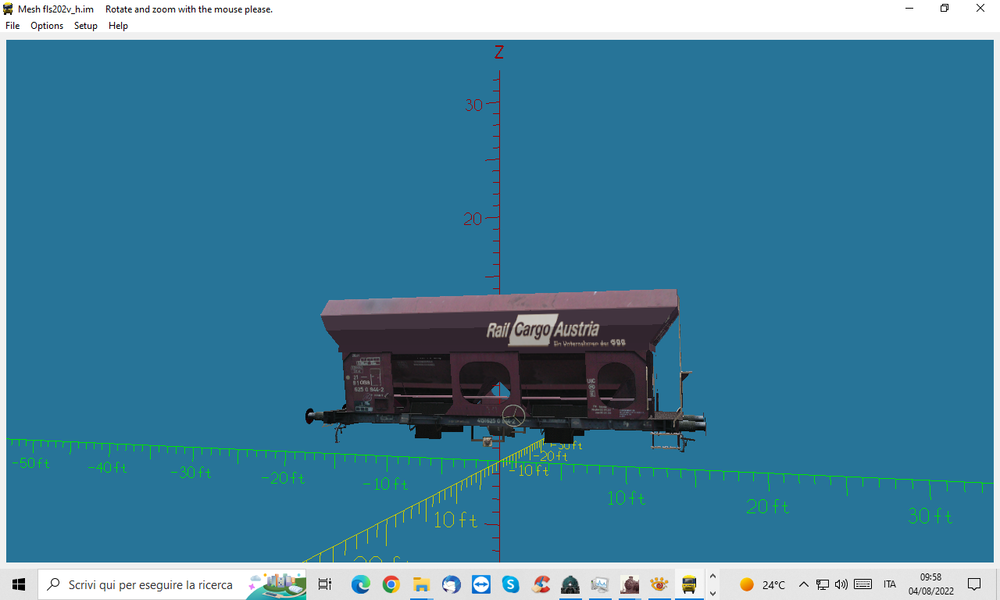This screenshot has width=1000, height=600.
Task: Open Thunderbird mail from taskbar
Action: coord(451,584)
